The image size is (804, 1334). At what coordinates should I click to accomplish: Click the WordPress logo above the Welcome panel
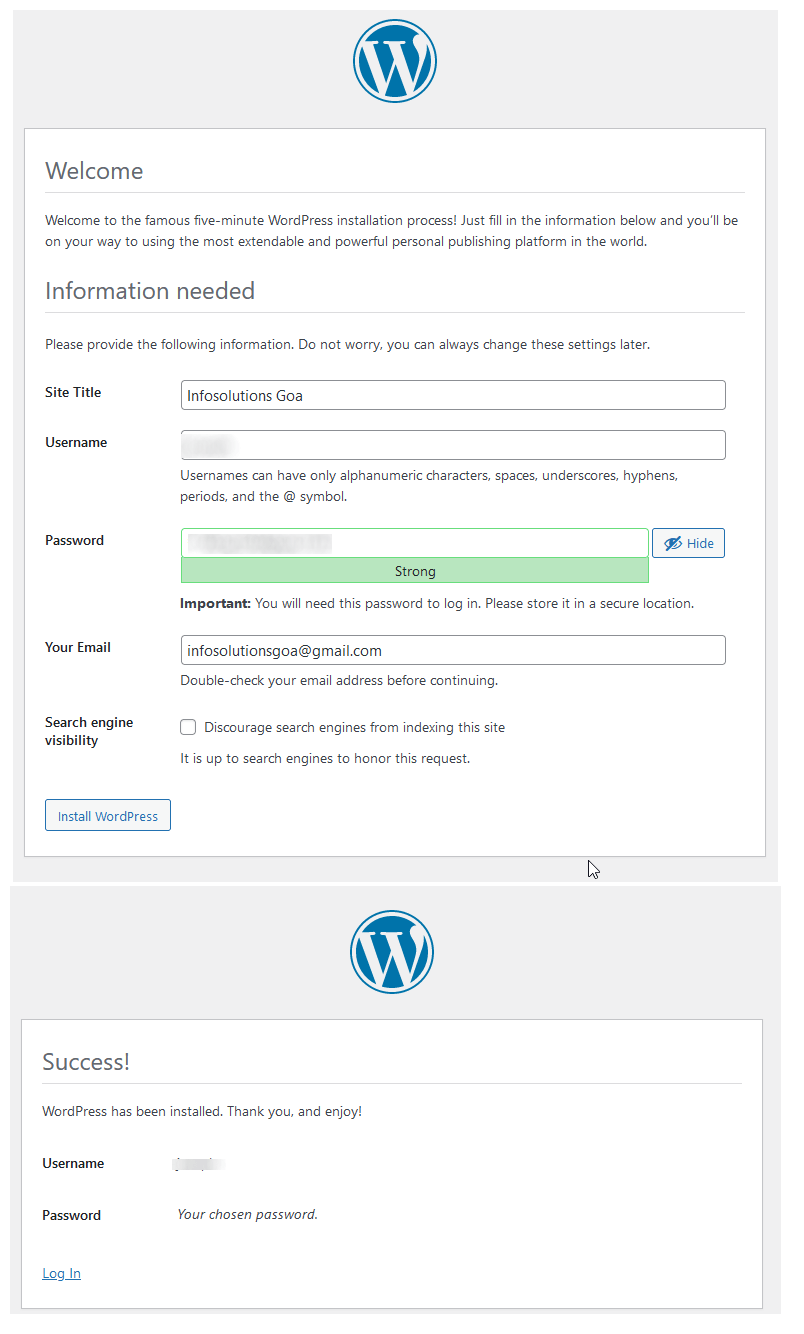coord(395,61)
